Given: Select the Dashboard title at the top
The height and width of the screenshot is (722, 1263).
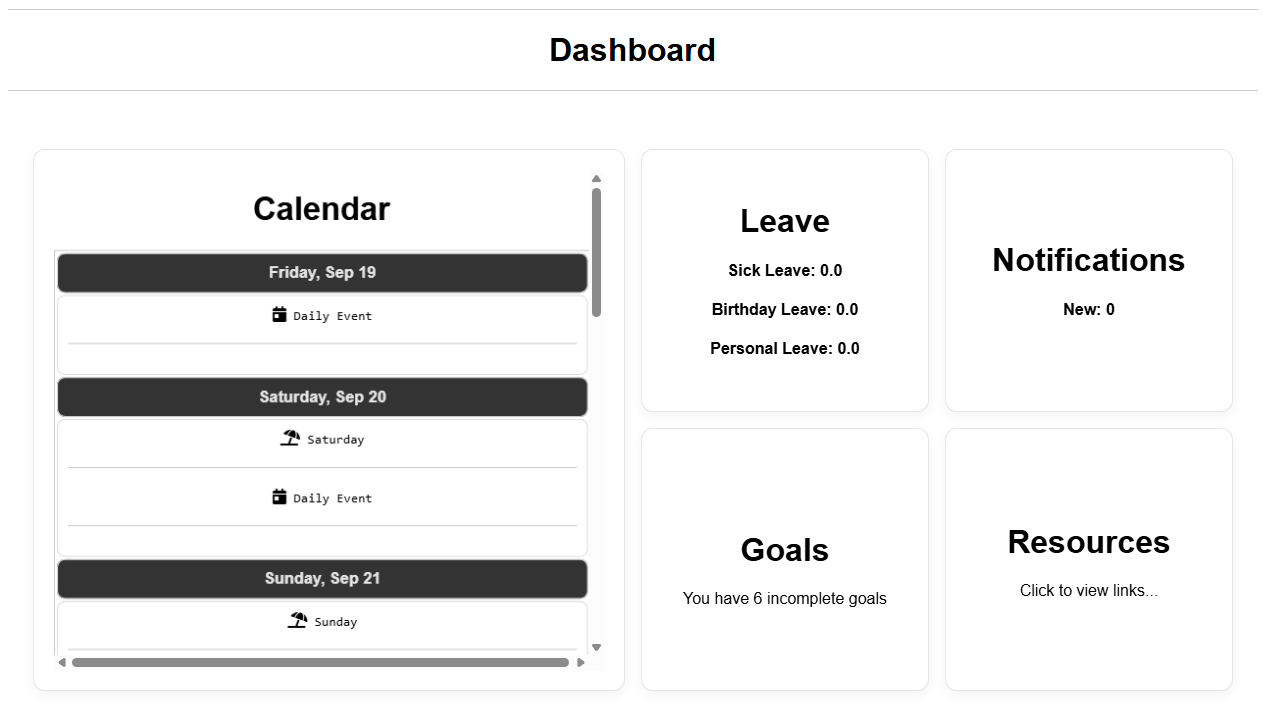Looking at the screenshot, I should 632,50.
